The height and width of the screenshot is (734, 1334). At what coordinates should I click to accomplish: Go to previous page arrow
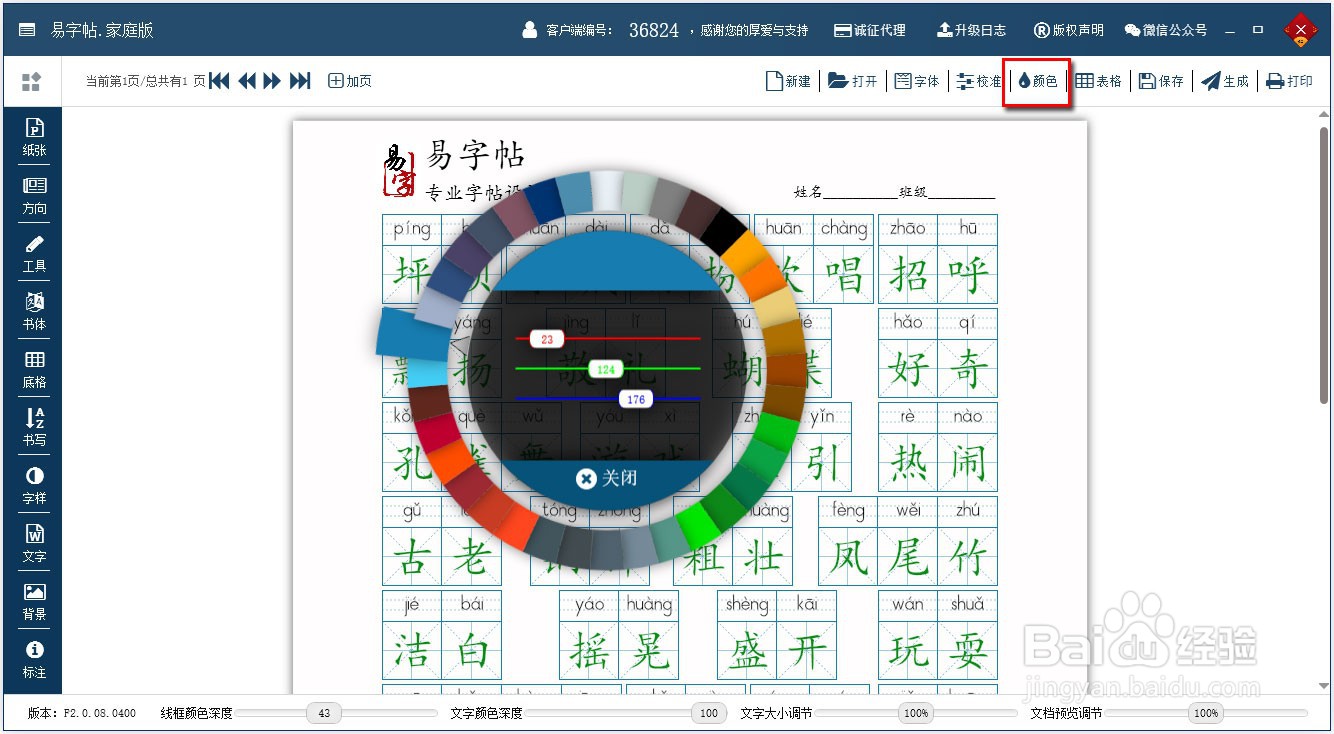(x=247, y=81)
